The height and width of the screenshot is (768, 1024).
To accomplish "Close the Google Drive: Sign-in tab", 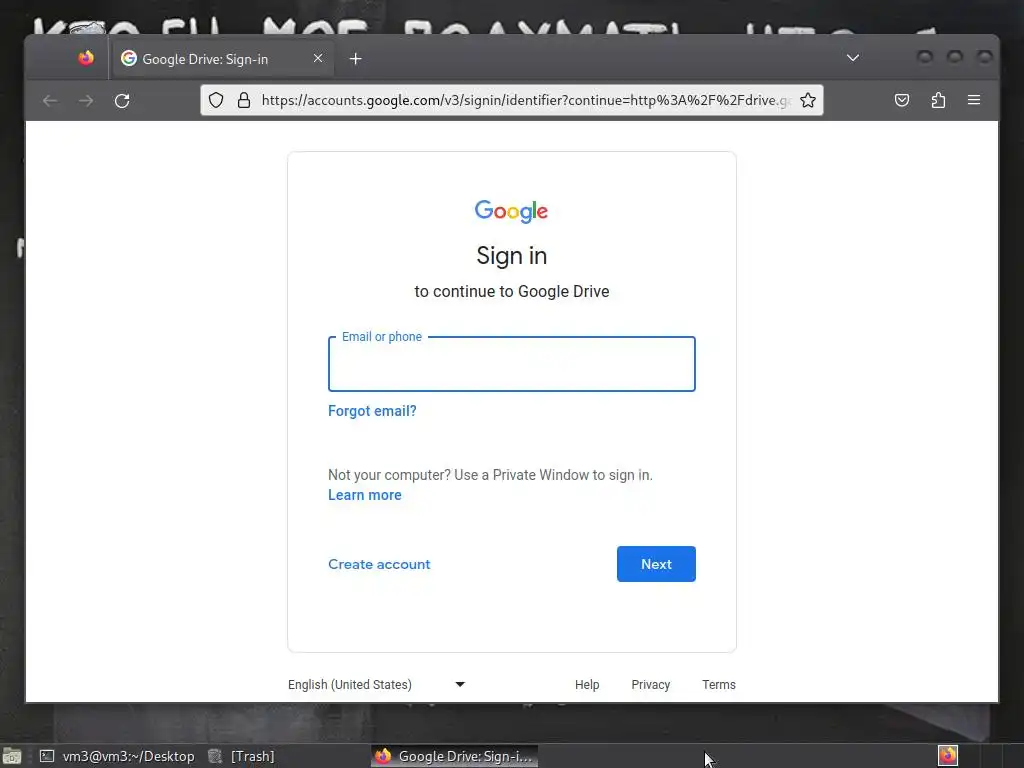I will tap(318, 58).
